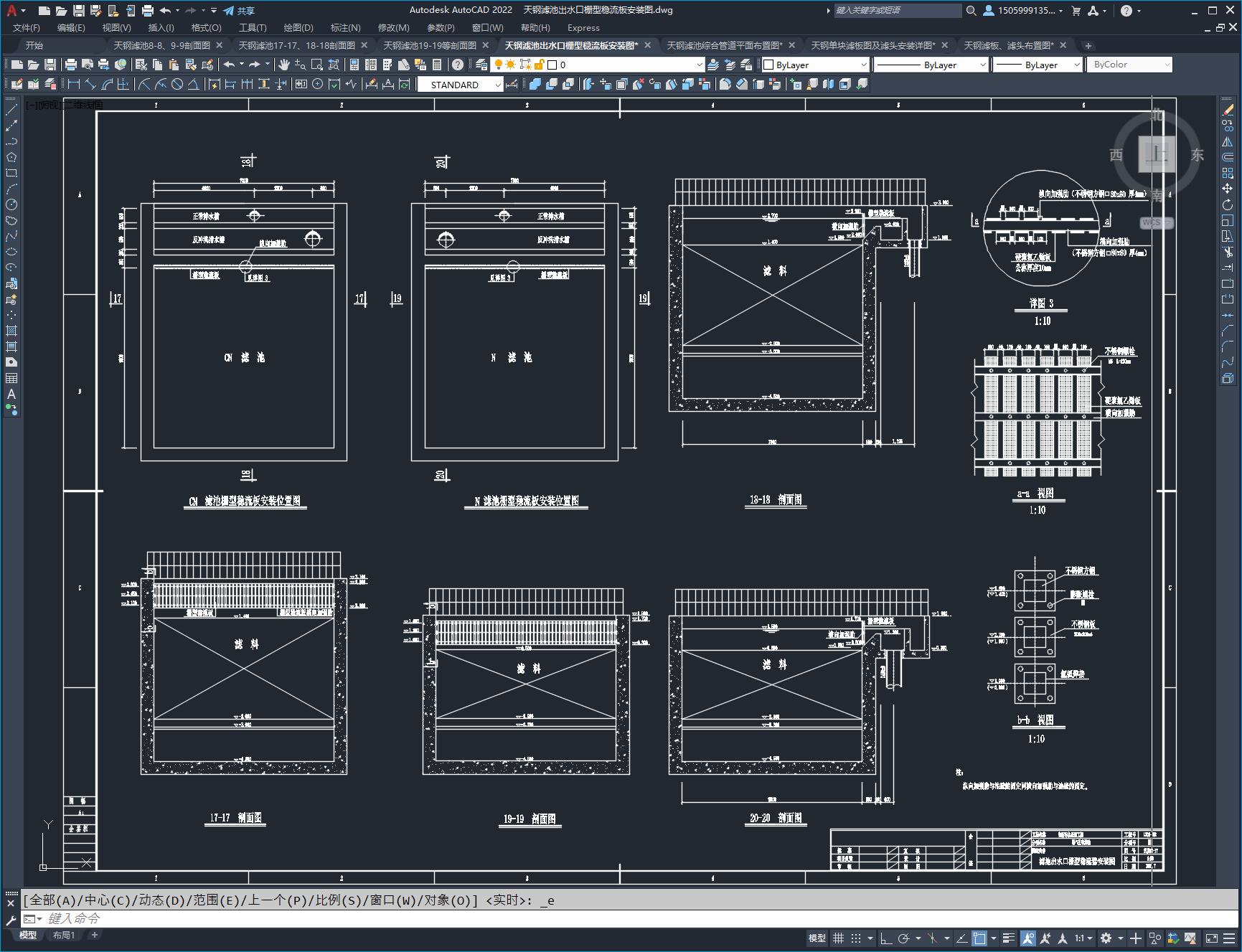The image size is (1242, 952).
Task: Click the ViewCube 上 top face
Action: pyautogui.click(x=1157, y=154)
